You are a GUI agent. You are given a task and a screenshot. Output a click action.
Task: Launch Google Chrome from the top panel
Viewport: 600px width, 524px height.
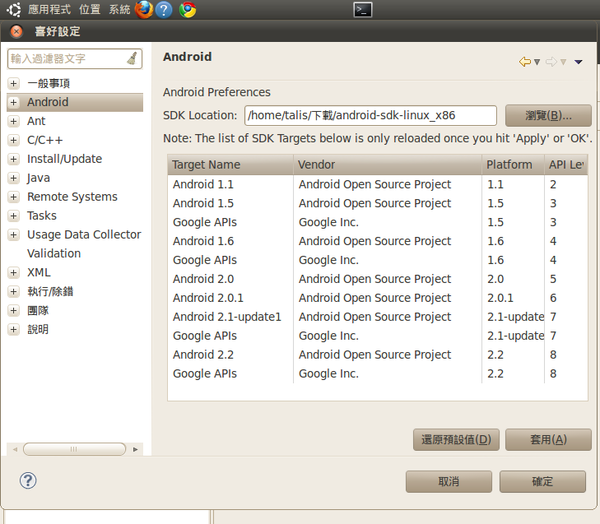click(x=188, y=10)
